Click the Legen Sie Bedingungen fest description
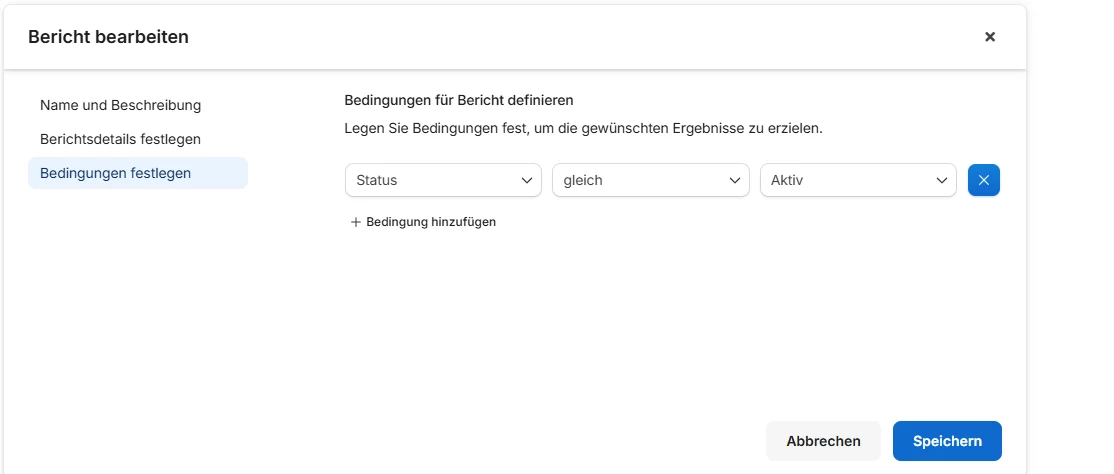 click(x=583, y=129)
